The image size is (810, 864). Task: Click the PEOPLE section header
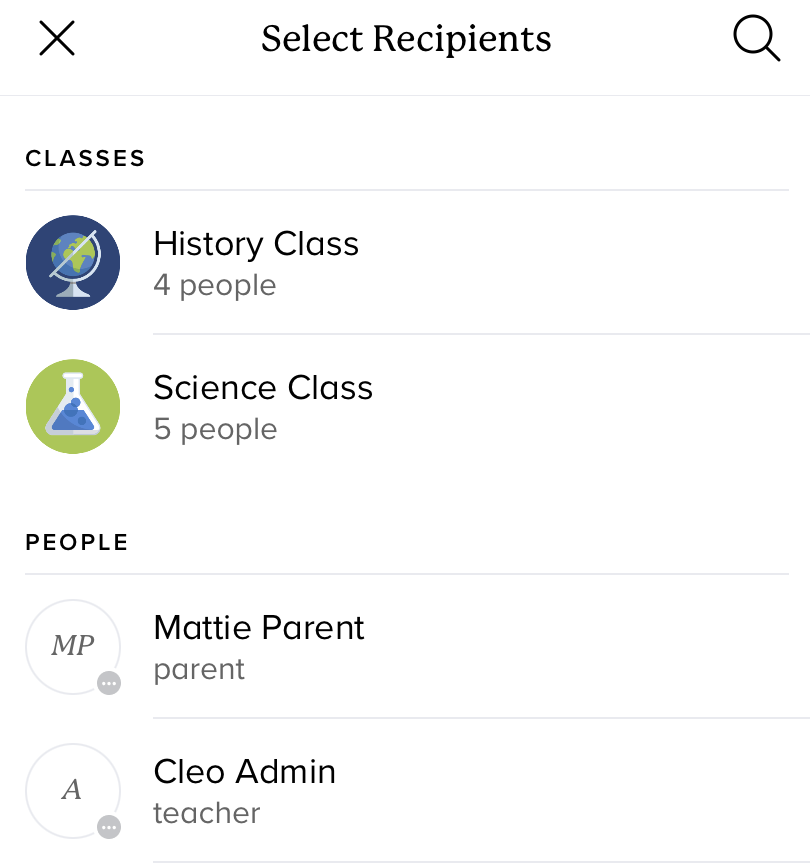[x=77, y=542]
